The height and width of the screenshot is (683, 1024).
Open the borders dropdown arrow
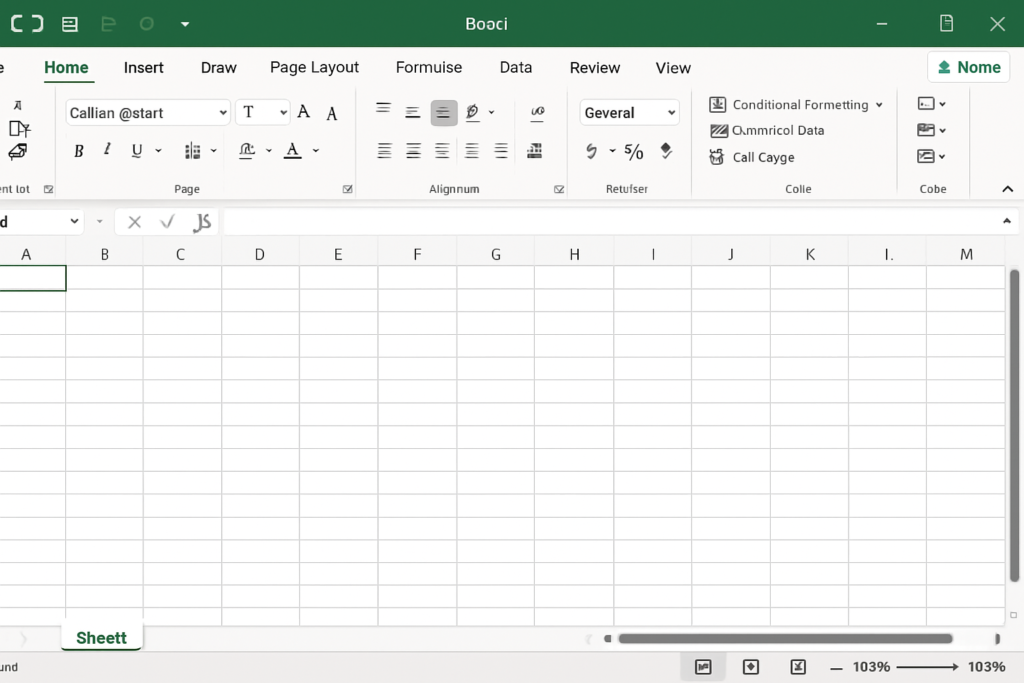[214, 151]
